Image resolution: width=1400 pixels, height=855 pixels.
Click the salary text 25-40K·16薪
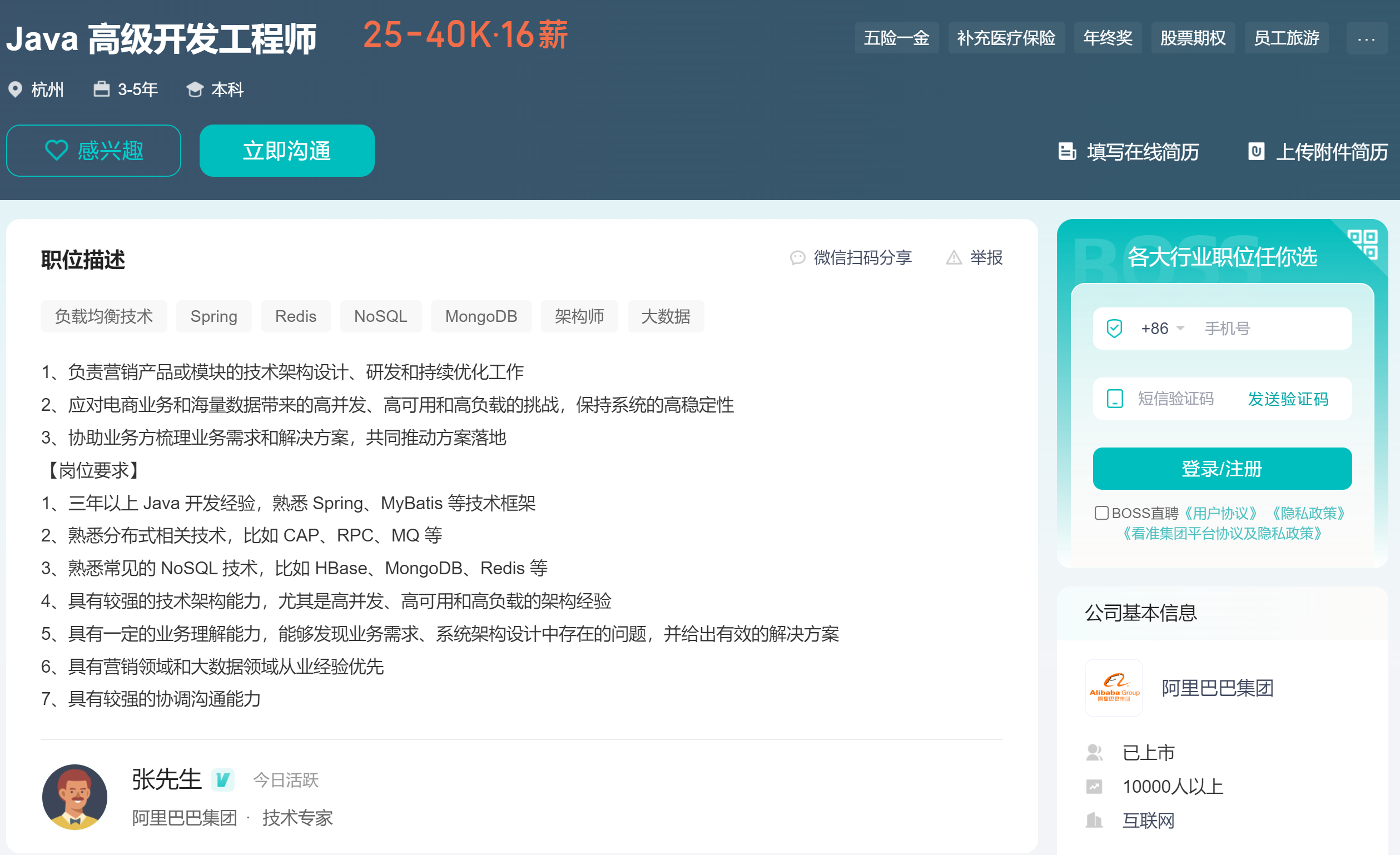click(x=465, y=35)
